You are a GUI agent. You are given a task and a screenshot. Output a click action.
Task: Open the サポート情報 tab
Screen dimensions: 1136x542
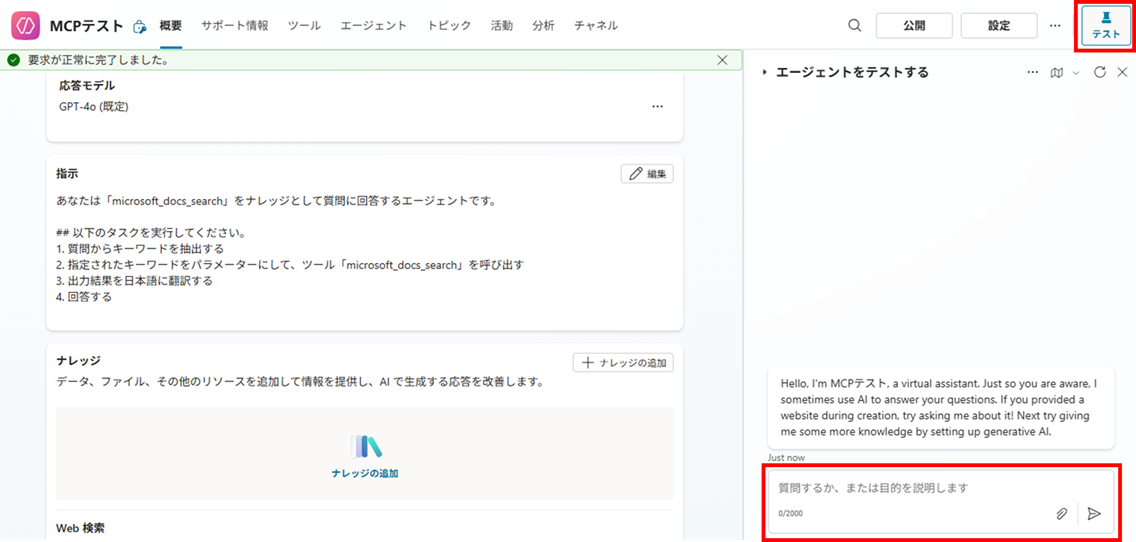tap(235, 25)
